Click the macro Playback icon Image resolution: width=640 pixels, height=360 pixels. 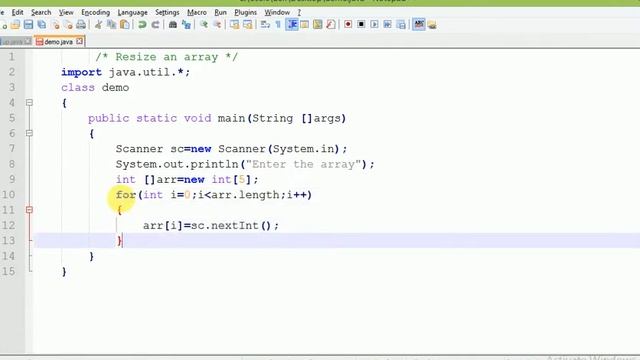pos(374,24)
